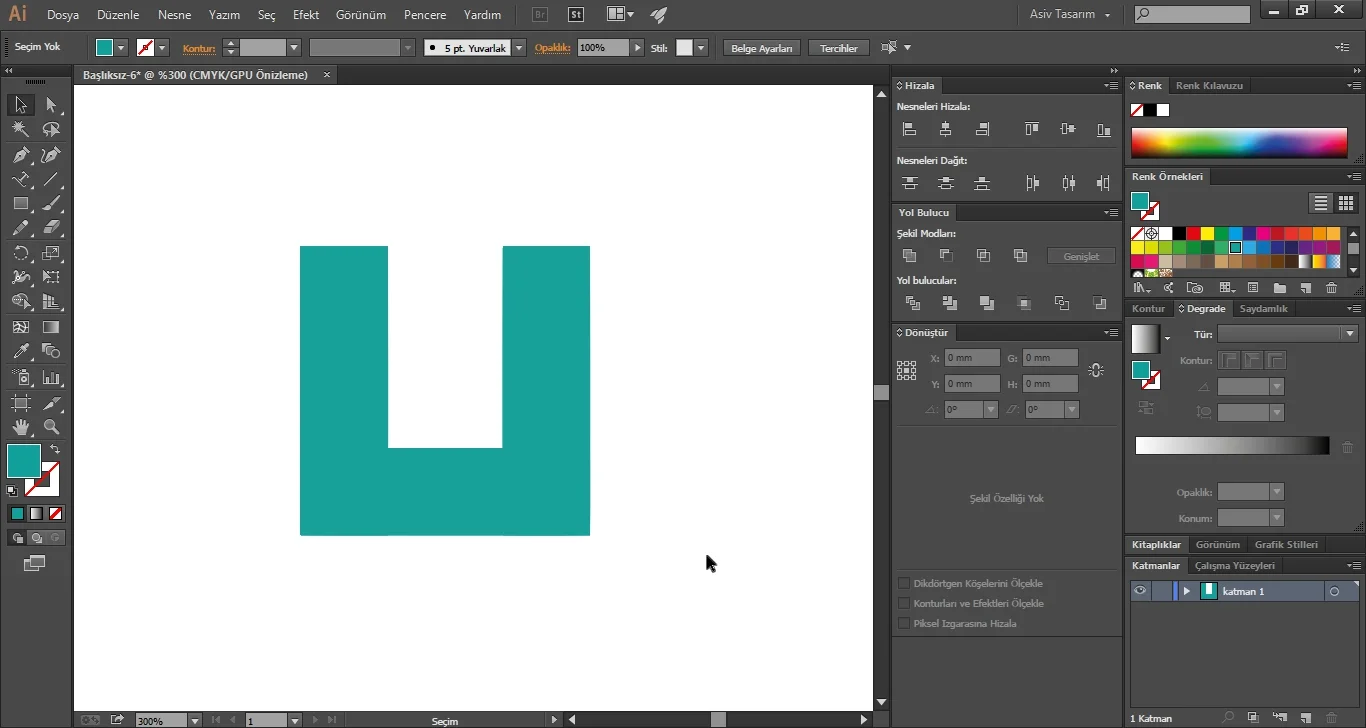Open the arrange documents dropdown
The height and width of the screenshot is (728, 1366).
(x=620, y=15)
